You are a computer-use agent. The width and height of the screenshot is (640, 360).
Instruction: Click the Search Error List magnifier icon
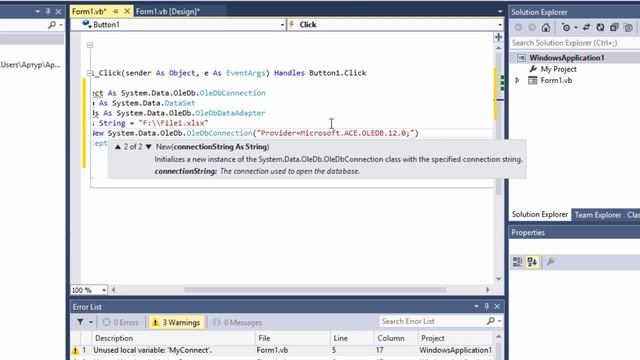point(491,321)
